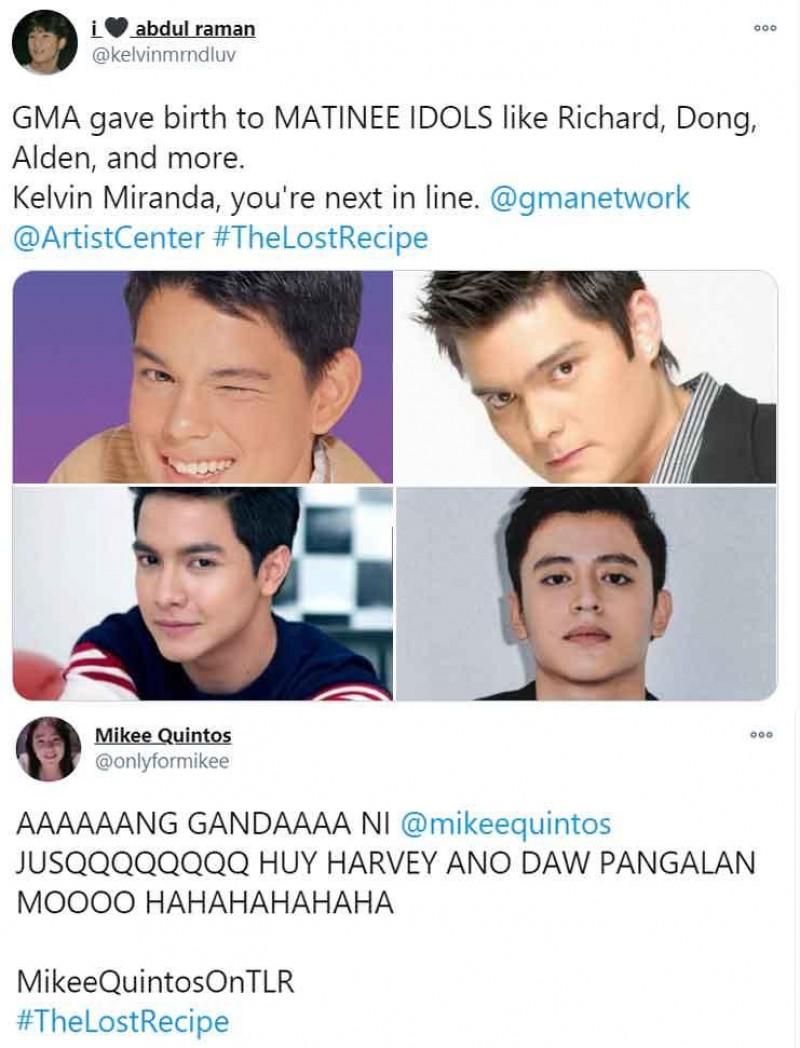View the bottom-right photo on gray background
The height and width of the screenshot is (1048, 800).
tap(586, 593)
